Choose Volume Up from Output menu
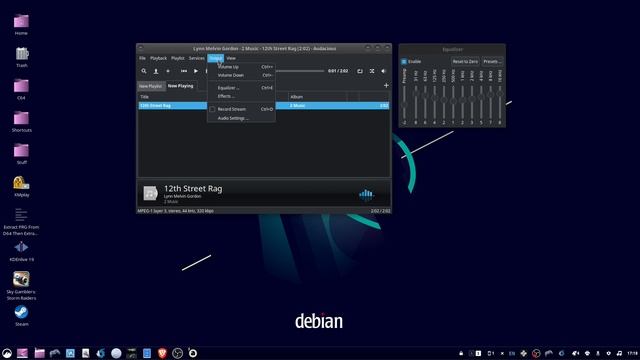The width and height of the screenshot is (640, 360). [x=241, y=67]
